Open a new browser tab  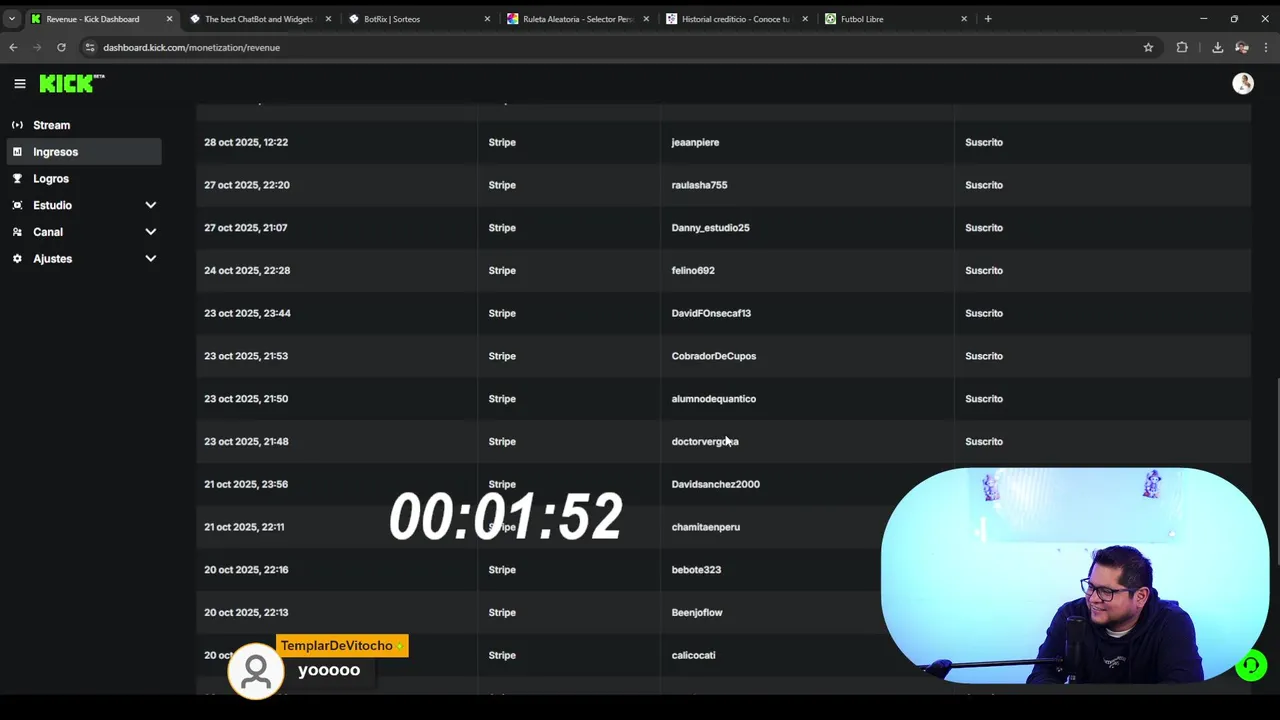tap(988, 19)
